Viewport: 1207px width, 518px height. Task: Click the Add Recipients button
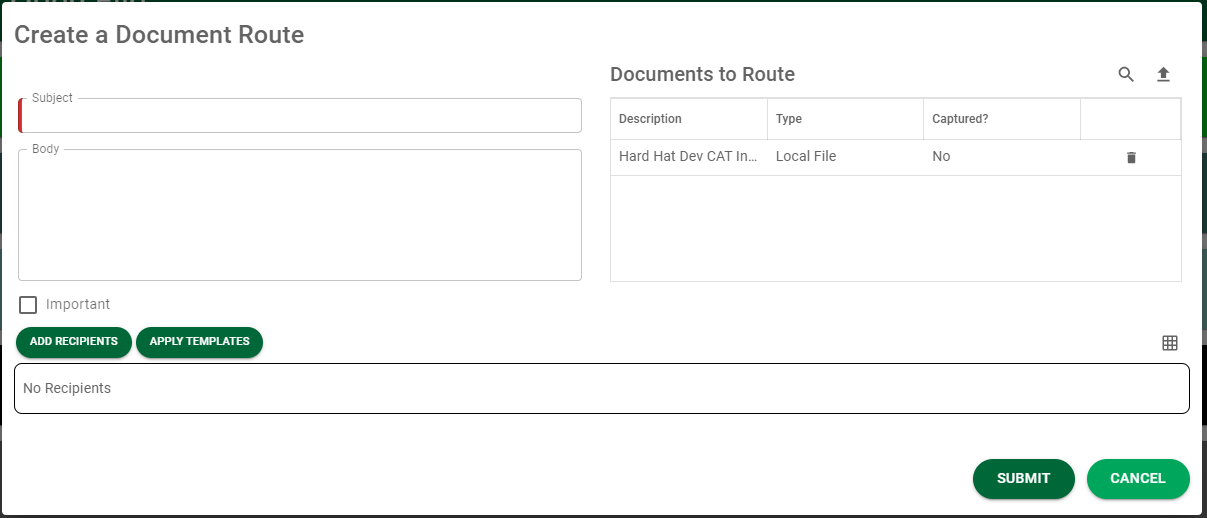[x=74, y=342]
